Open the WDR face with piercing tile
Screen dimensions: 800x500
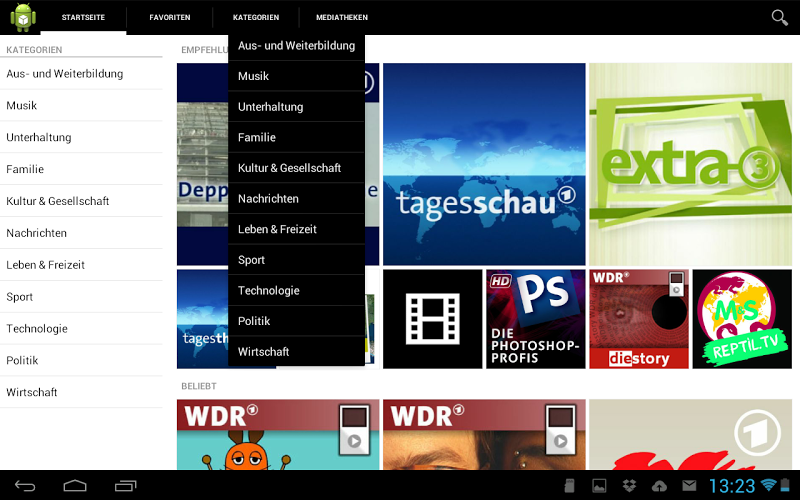click(x=484, y=434)
